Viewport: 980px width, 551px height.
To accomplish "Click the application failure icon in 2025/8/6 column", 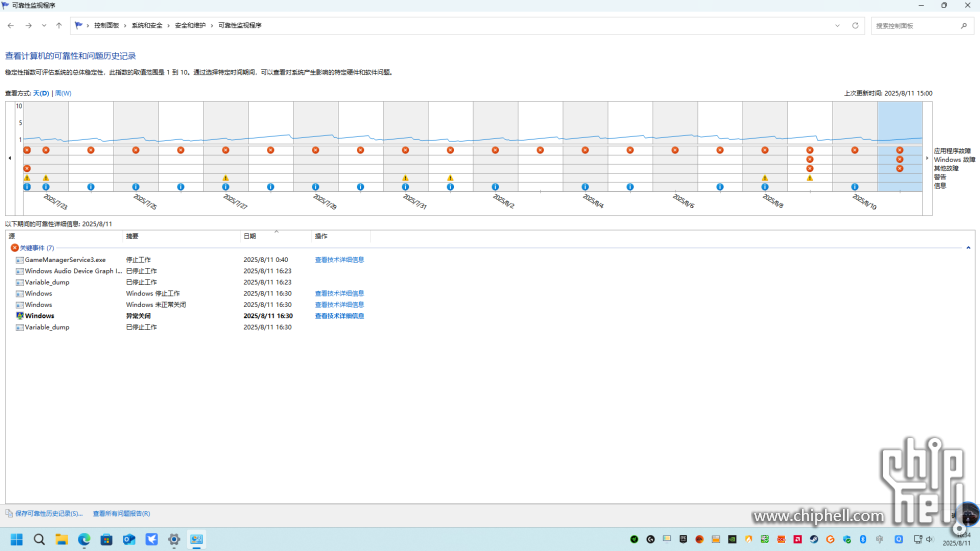I will click(x=675, y=150).
